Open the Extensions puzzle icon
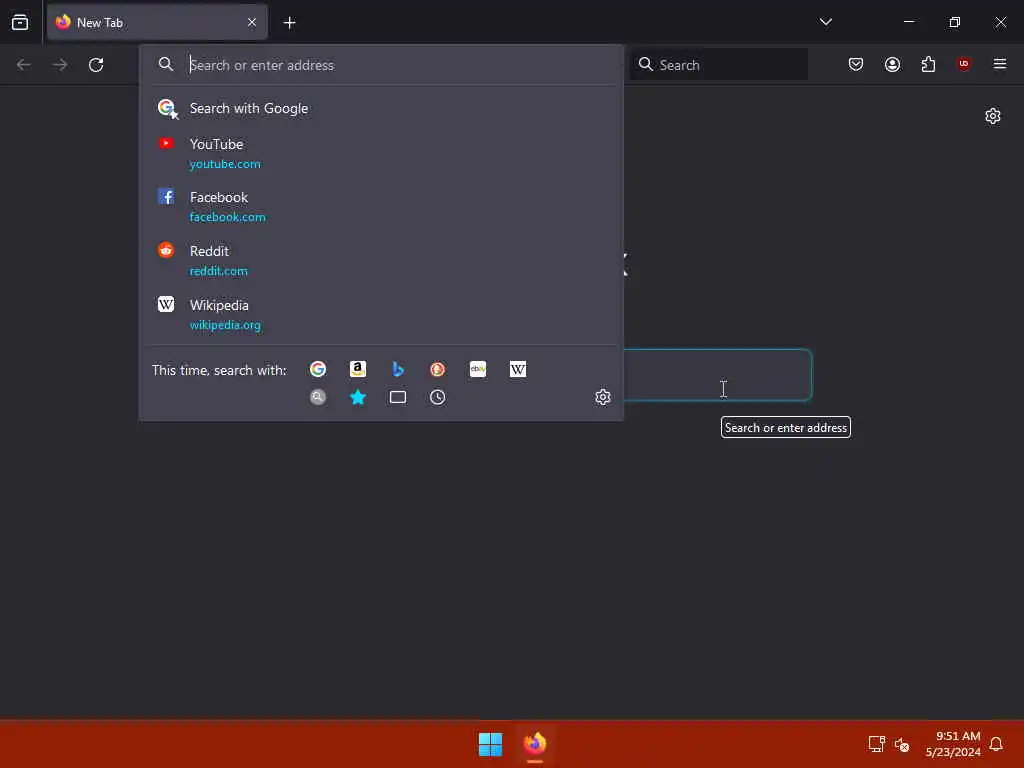This screenshot has height=768, width=1024. coord(928,64)
